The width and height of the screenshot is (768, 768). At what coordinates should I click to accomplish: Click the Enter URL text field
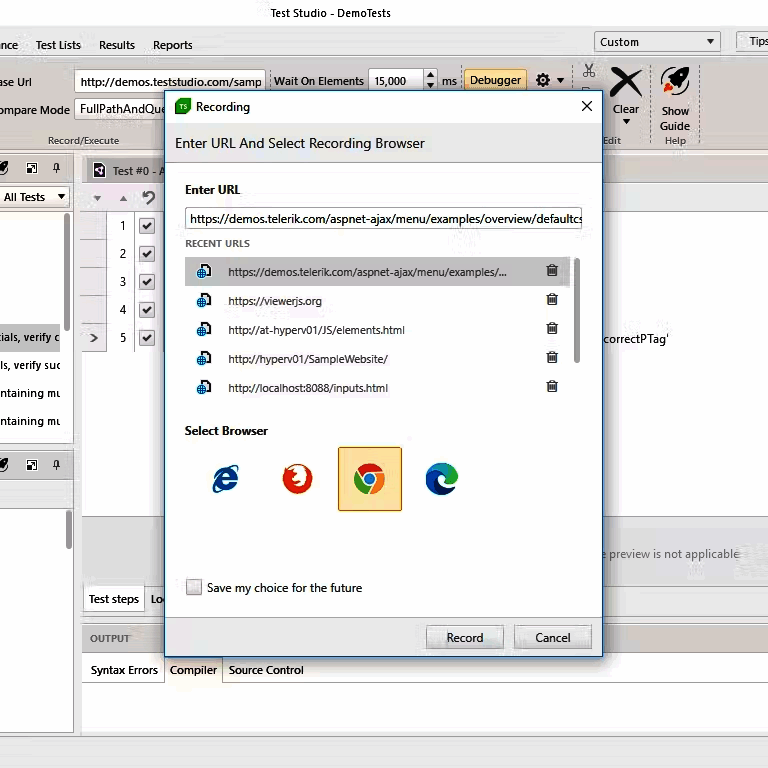click(x=383, y=218)
